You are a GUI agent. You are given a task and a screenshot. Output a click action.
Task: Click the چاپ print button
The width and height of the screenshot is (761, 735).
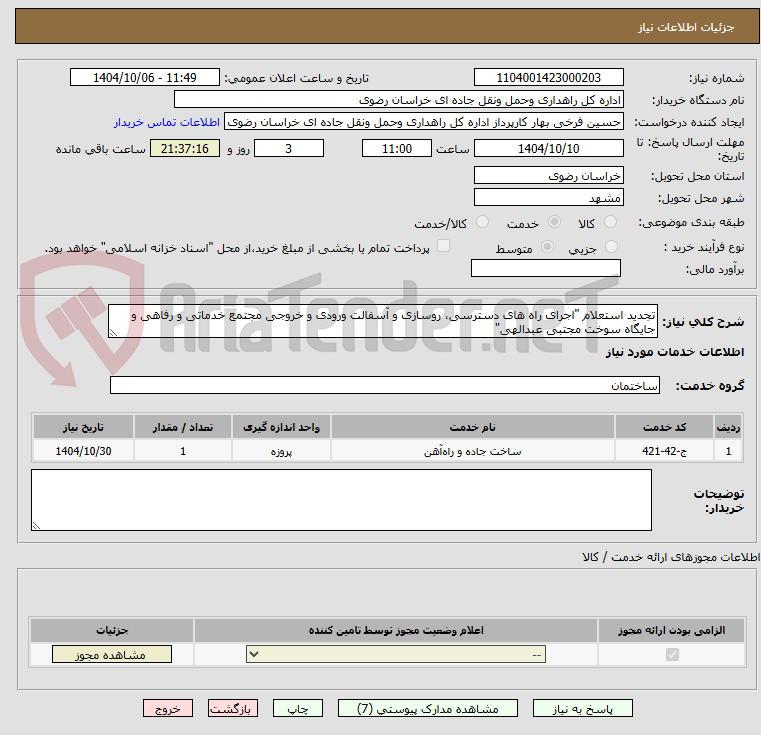[298, 708]
